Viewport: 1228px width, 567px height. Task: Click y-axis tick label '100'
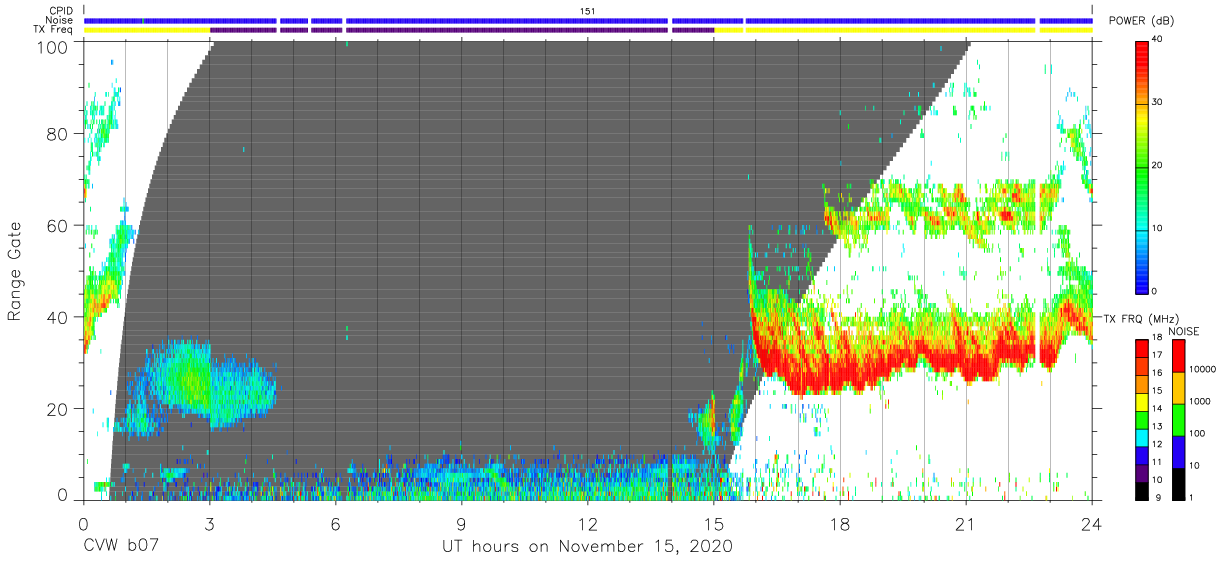point(53,46)
